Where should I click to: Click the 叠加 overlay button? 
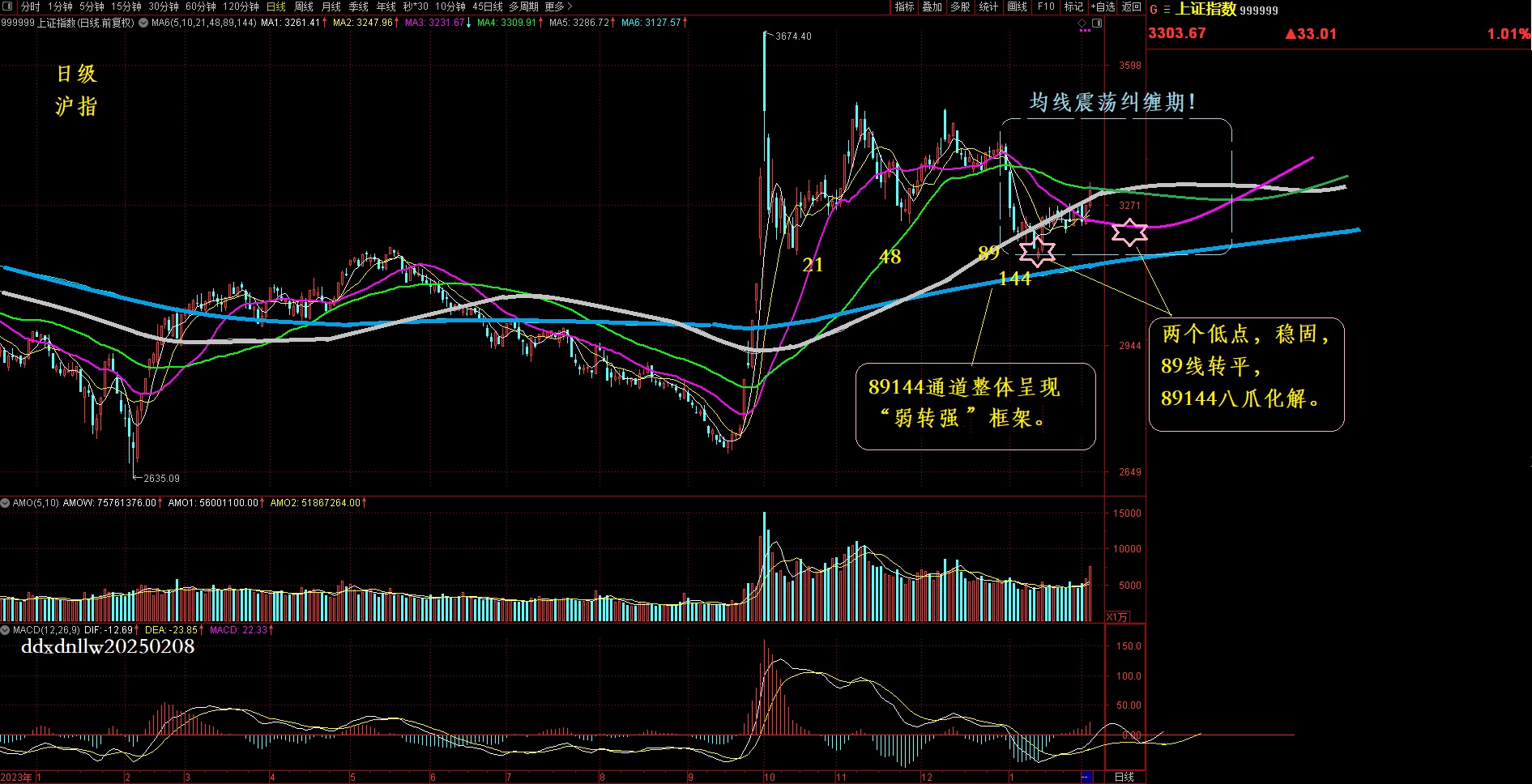click(x=932, y=6)
